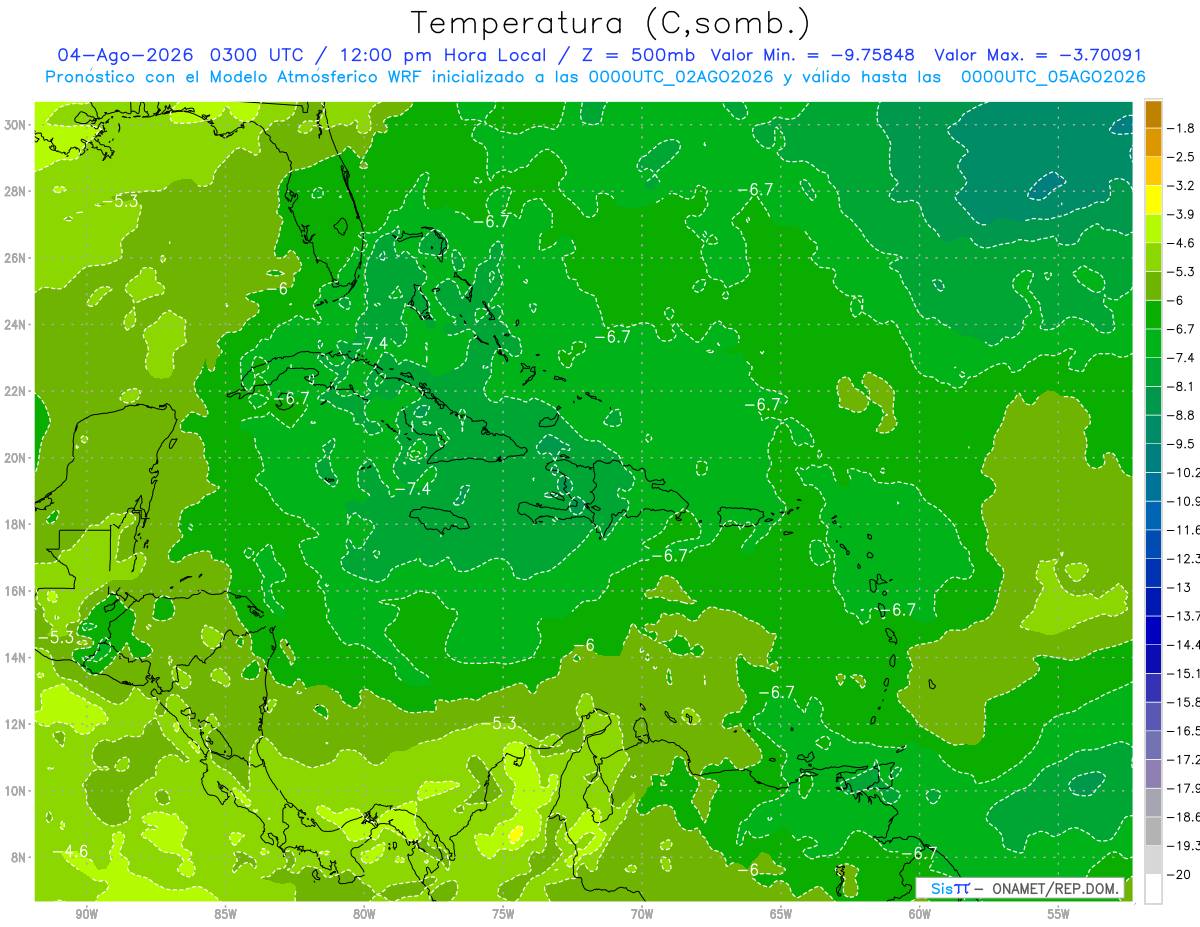Click the '20N' latitude label

coord(16,458)
